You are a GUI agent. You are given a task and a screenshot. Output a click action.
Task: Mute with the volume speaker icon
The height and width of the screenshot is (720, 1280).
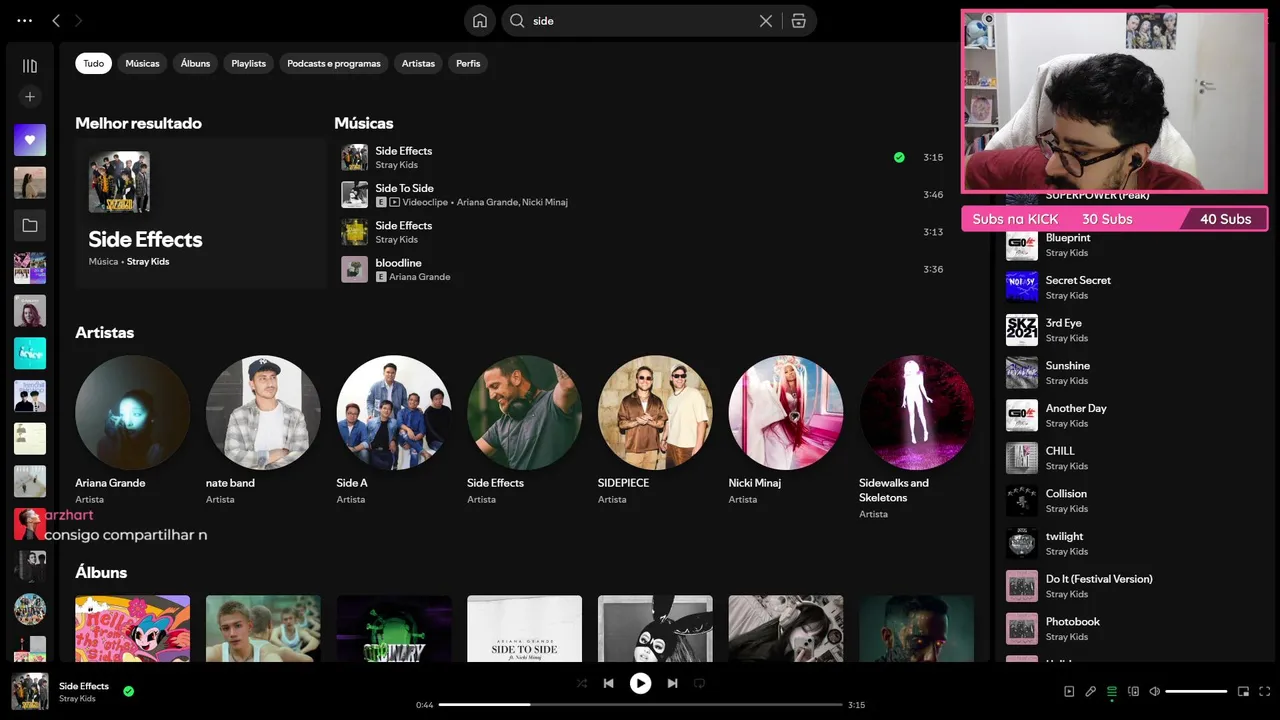1154,691
